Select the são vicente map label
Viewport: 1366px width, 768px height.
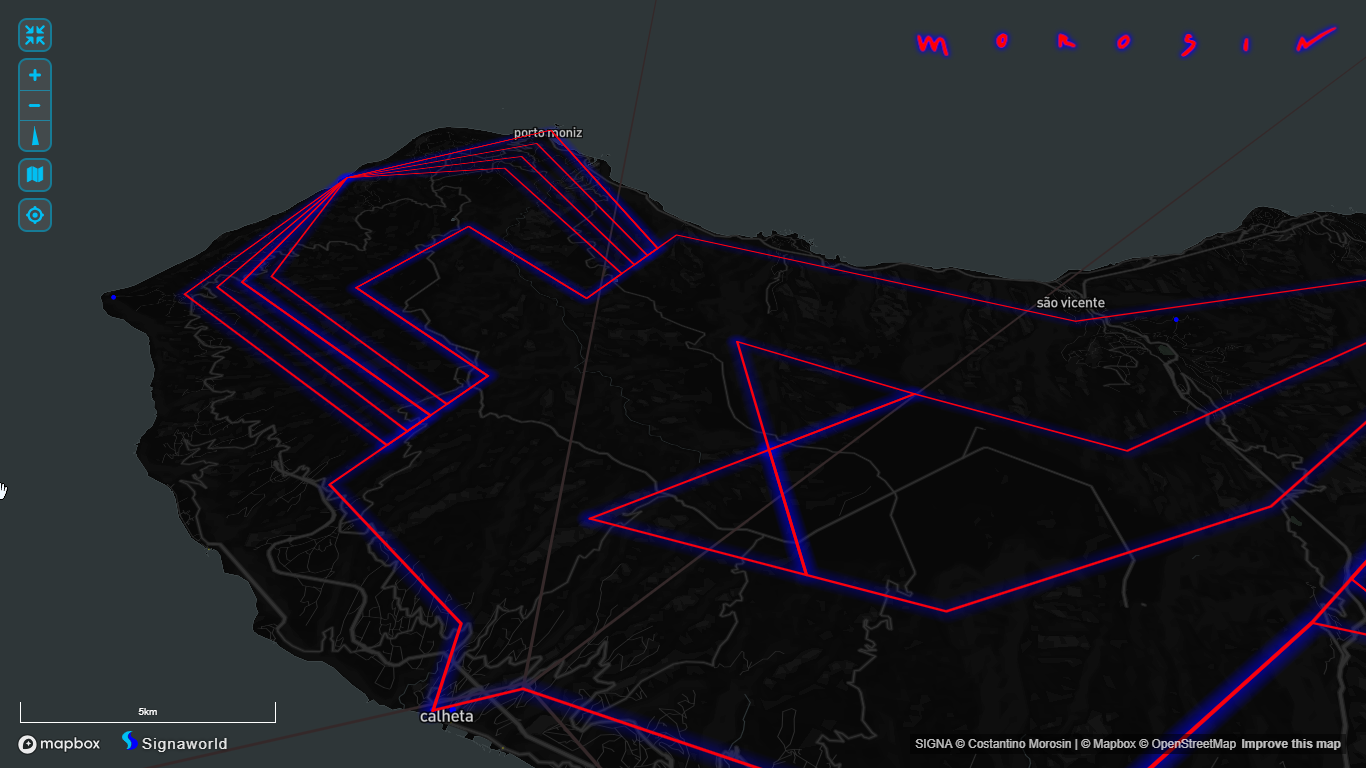click(1071, 302)
